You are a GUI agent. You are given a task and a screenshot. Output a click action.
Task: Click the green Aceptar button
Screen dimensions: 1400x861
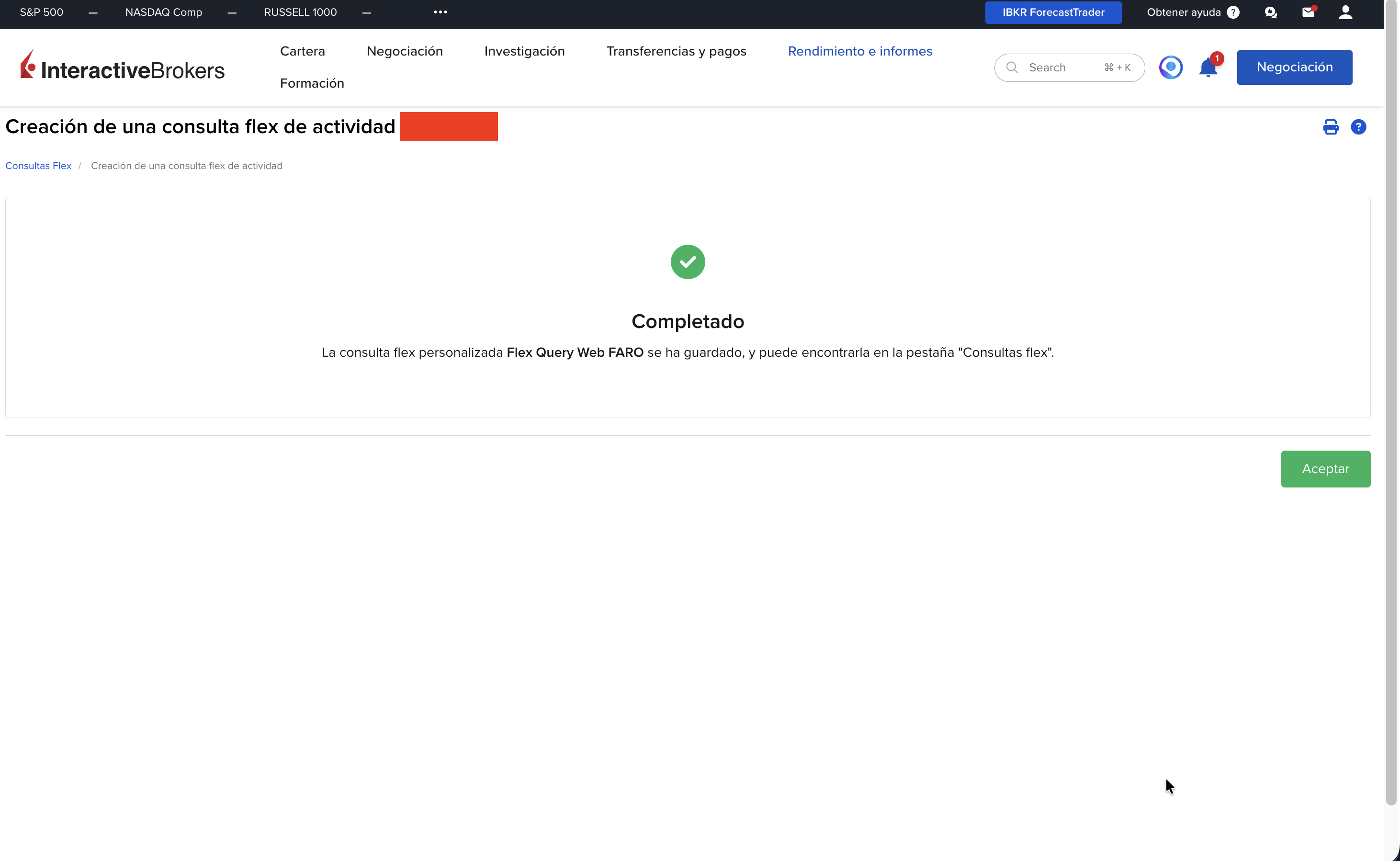click(1325, 469)
